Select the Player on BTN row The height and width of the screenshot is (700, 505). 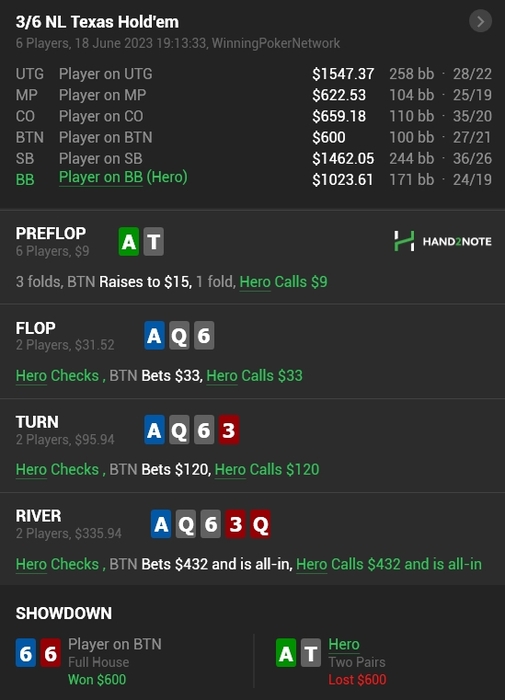[x=254, y=137]
